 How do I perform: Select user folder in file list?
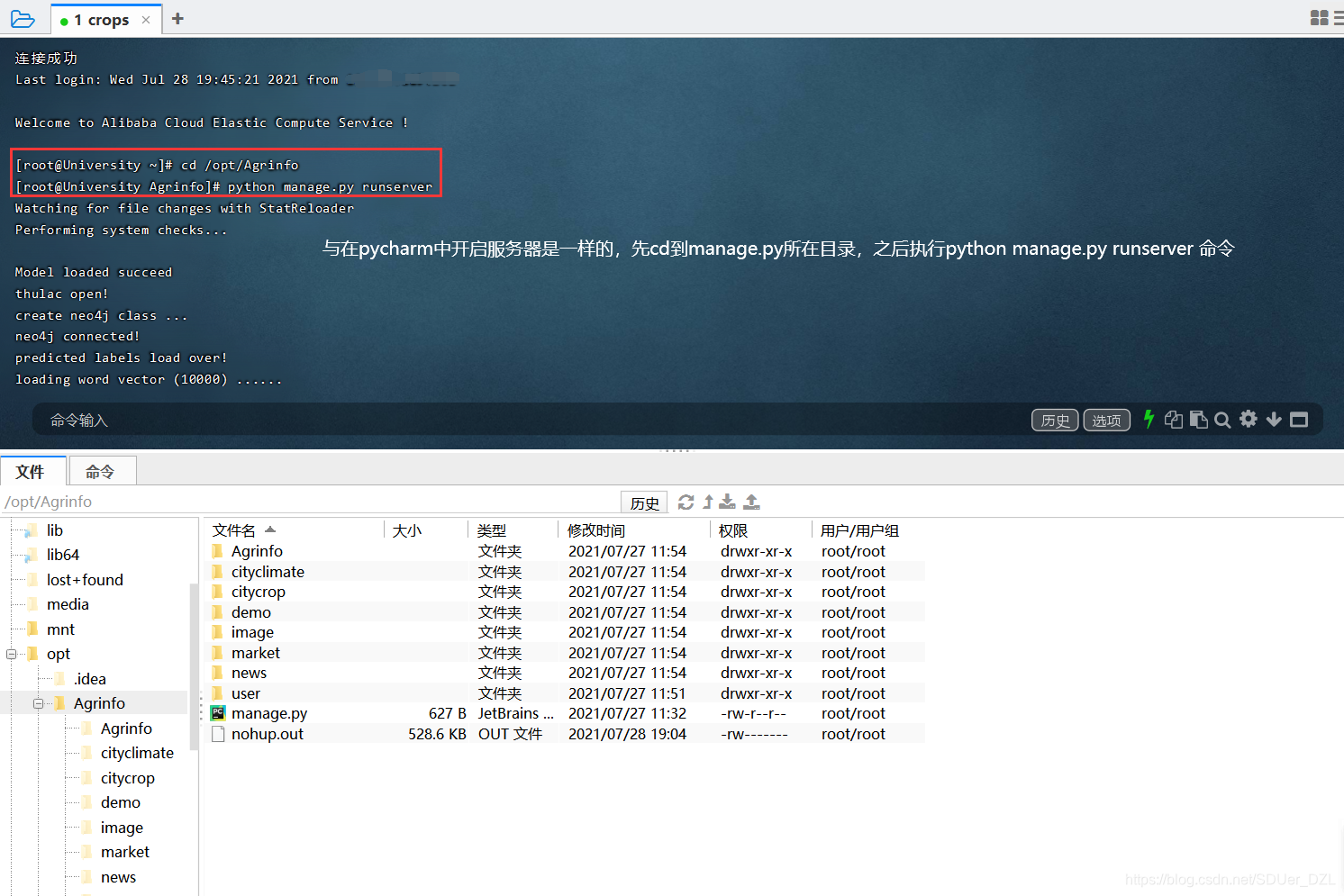click(566, 693)
